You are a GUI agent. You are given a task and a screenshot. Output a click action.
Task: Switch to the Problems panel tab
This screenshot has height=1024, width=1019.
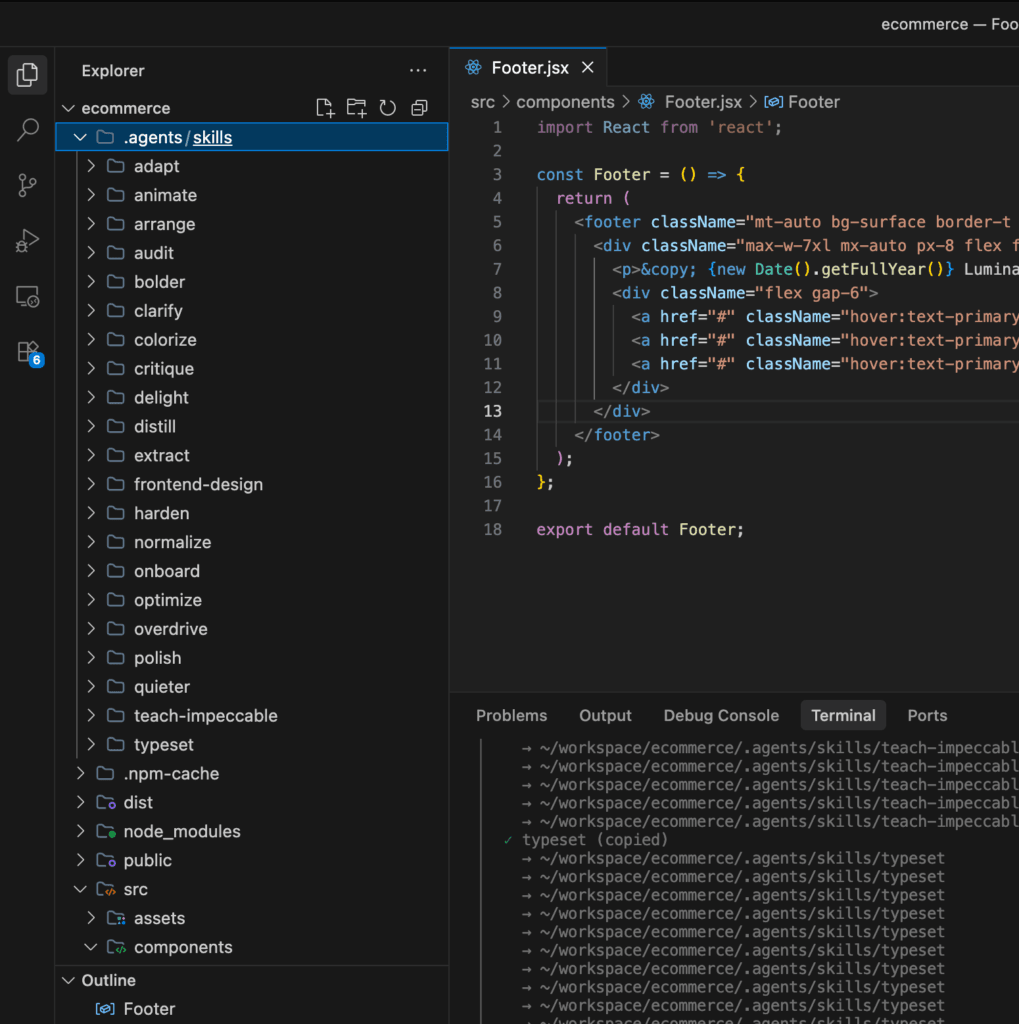click(x=511, y=715)
